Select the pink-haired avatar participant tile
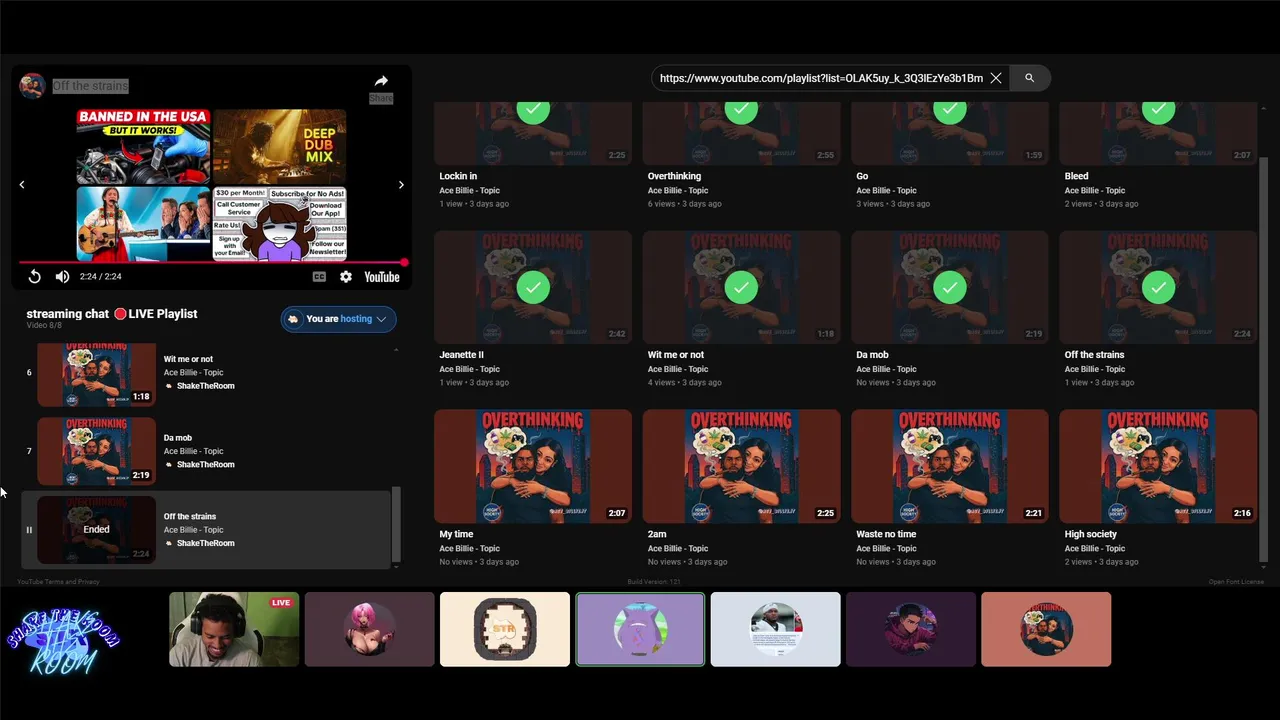Image resolution: width=1280 pixels, height=720 pixels. point(369,629)
